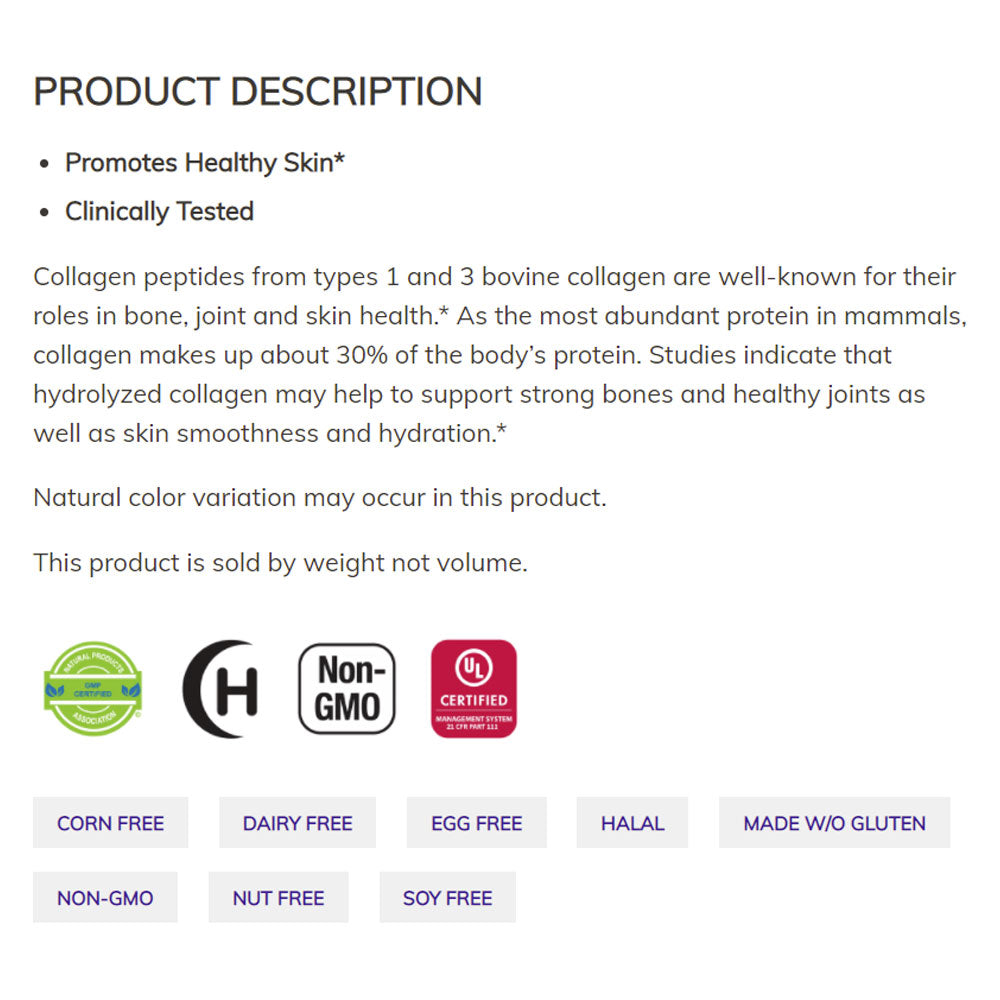Select the NON-GMO tag button
1000x1000 pixels.
click(x=105, y=897)
